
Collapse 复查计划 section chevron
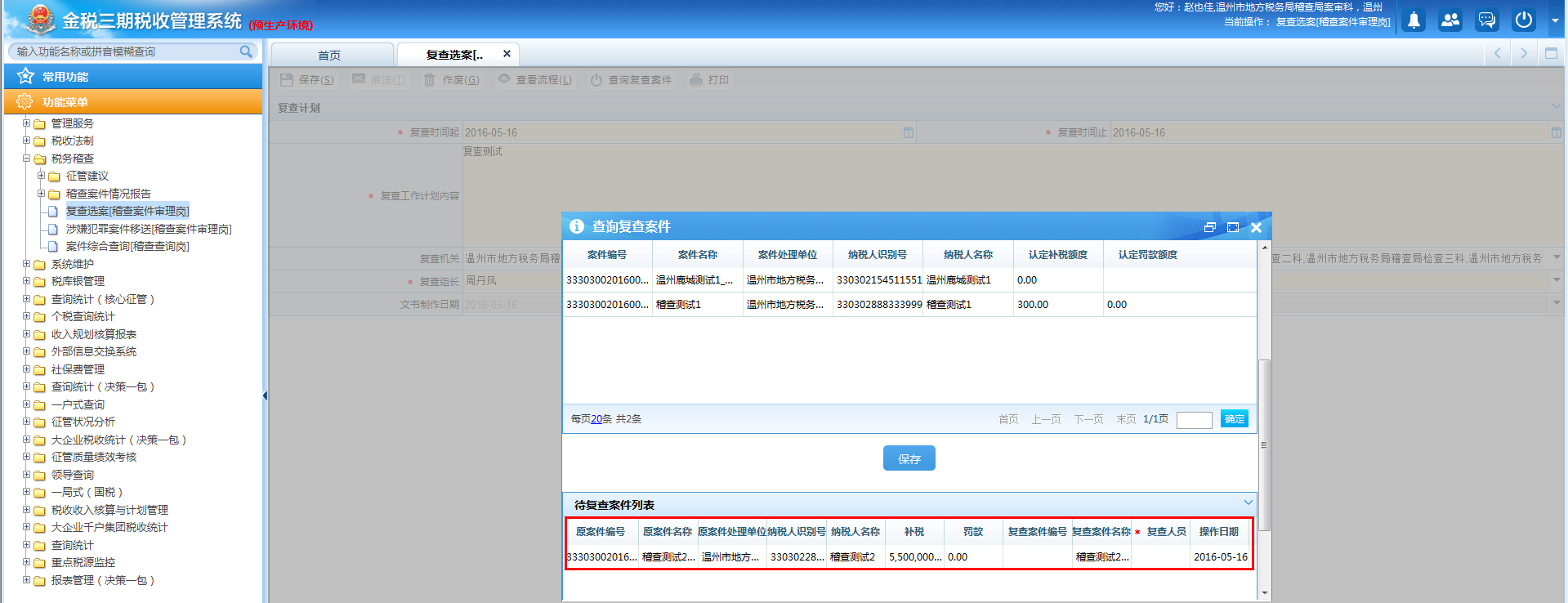(x=1555, y=106)
